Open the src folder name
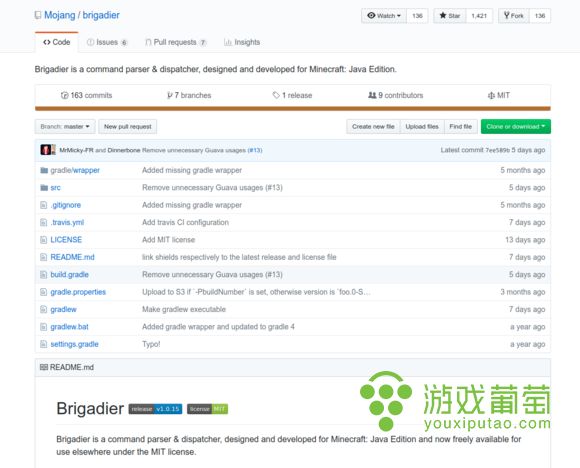The height and width of the screenshot is (468, 580). (55, 188)
